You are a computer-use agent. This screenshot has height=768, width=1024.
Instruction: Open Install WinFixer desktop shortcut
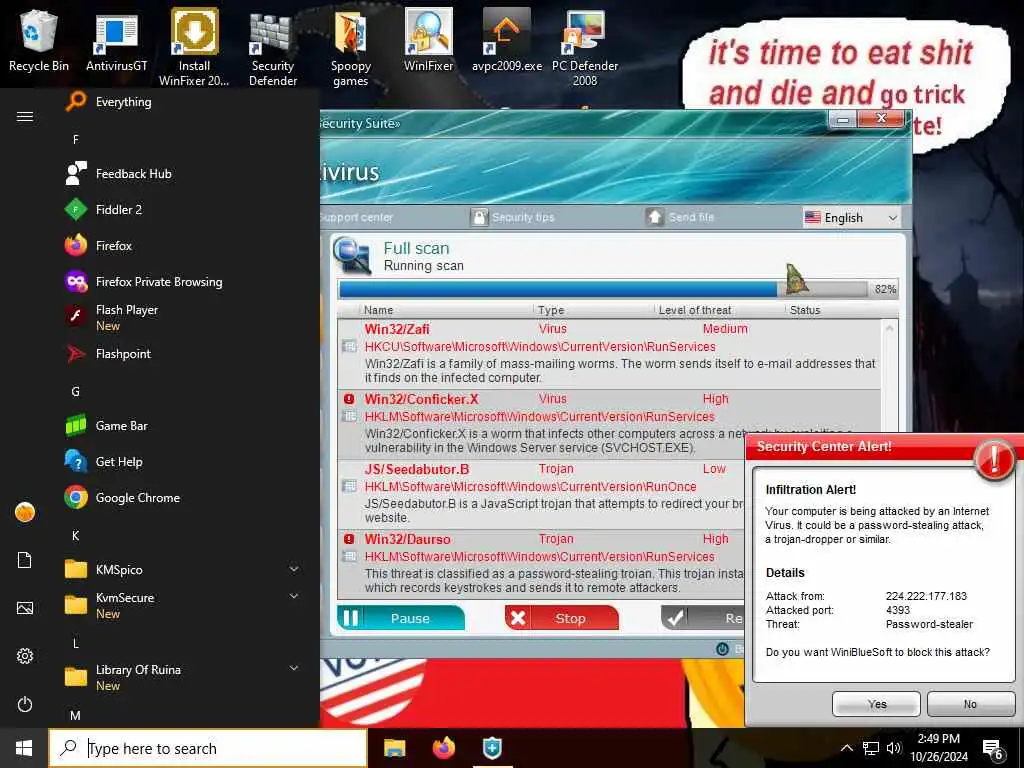point(194,47)
